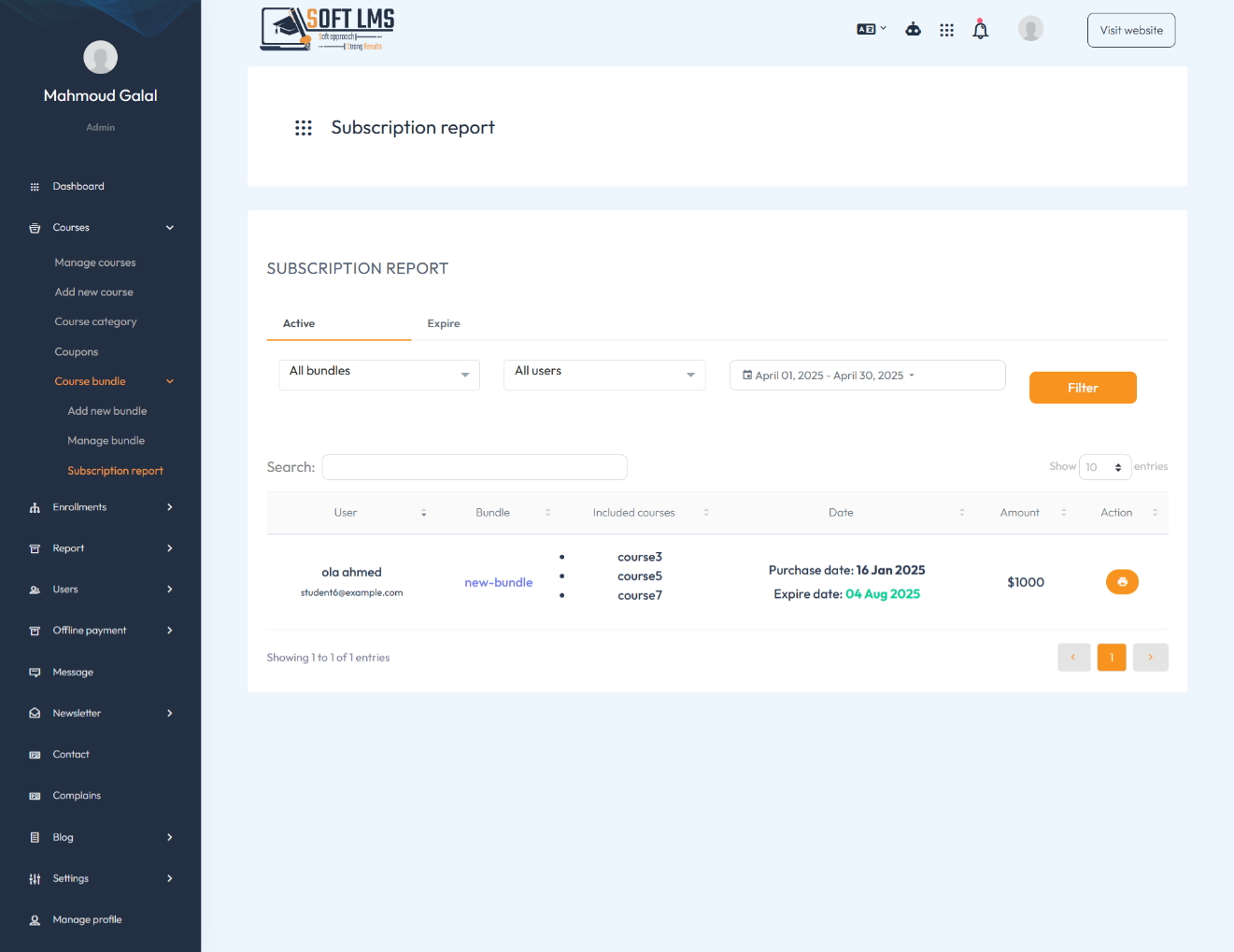Open Manage courses in sidebar
The width and height of the screenshot is (1234, 952).
(95, 263)
